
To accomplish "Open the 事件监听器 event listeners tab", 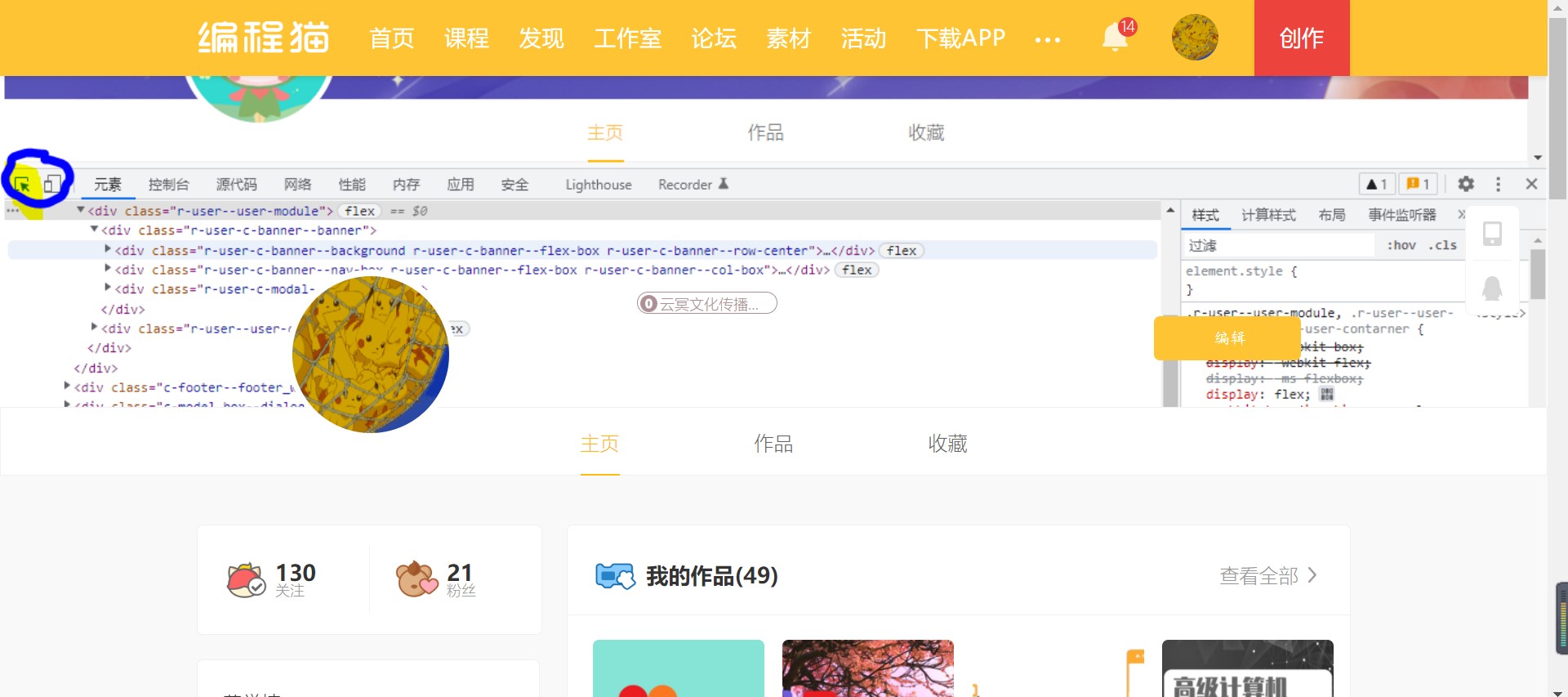I will click(1402, 215).
